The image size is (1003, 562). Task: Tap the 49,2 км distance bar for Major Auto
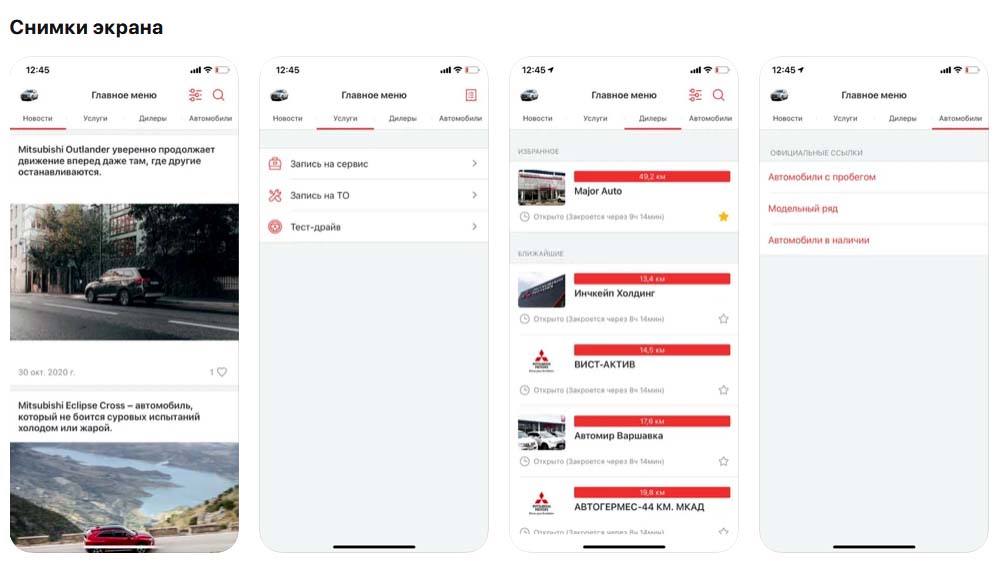click(652, 176)
